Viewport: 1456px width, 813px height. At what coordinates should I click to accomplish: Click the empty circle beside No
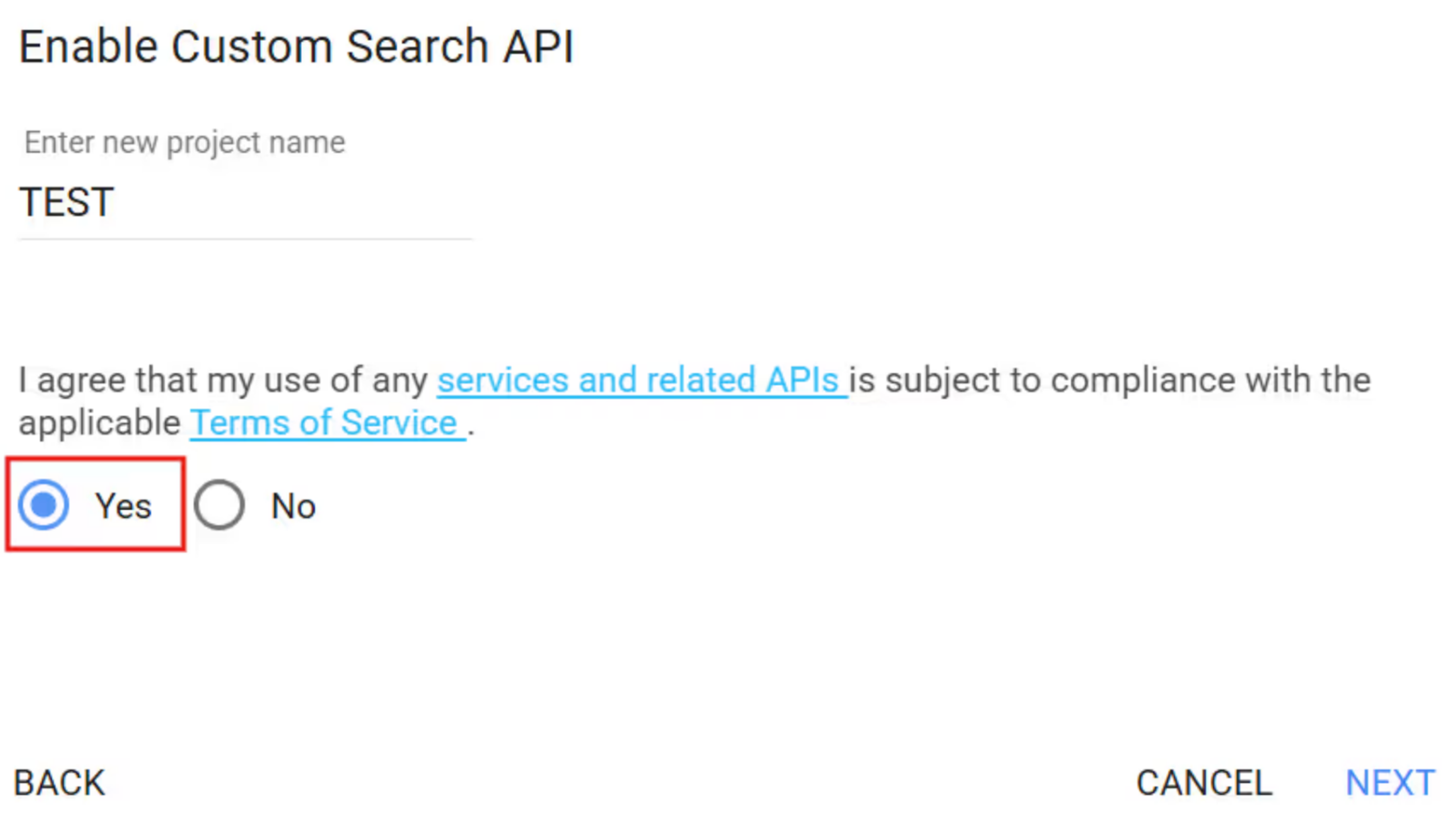[x=219, y=504]
